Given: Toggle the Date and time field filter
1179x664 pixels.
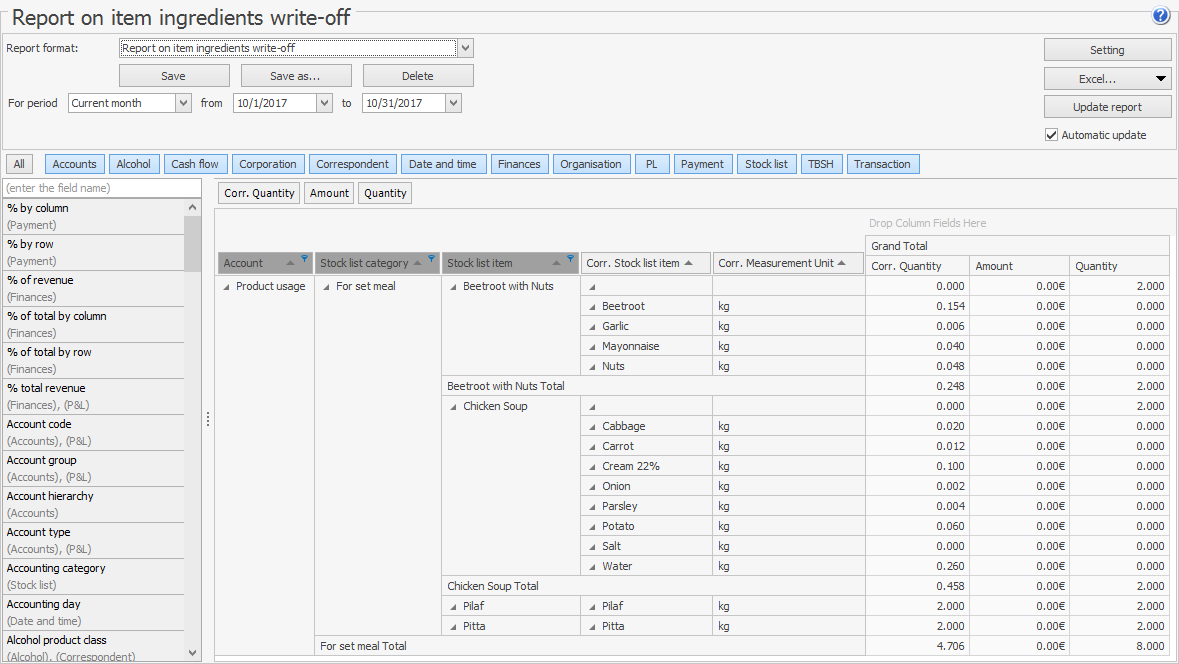Looking at the screenshot, I should tap(442, 164).
